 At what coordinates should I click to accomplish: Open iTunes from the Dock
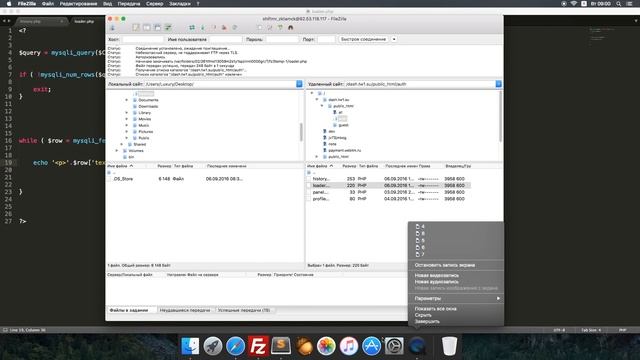click(349, 346)
